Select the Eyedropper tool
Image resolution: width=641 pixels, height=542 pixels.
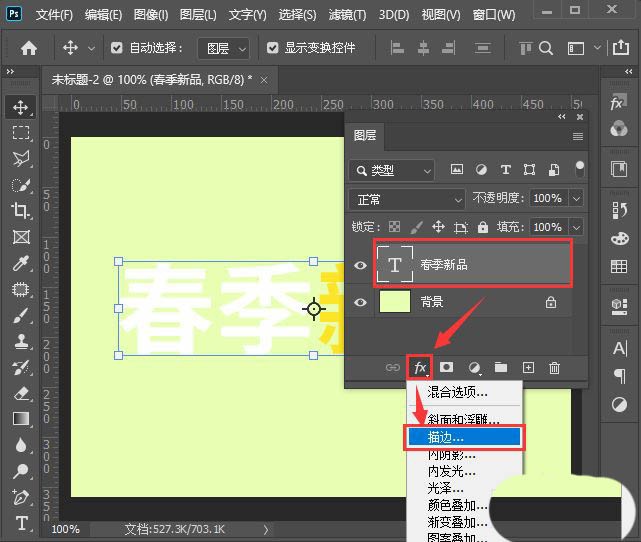coord(21,264)
